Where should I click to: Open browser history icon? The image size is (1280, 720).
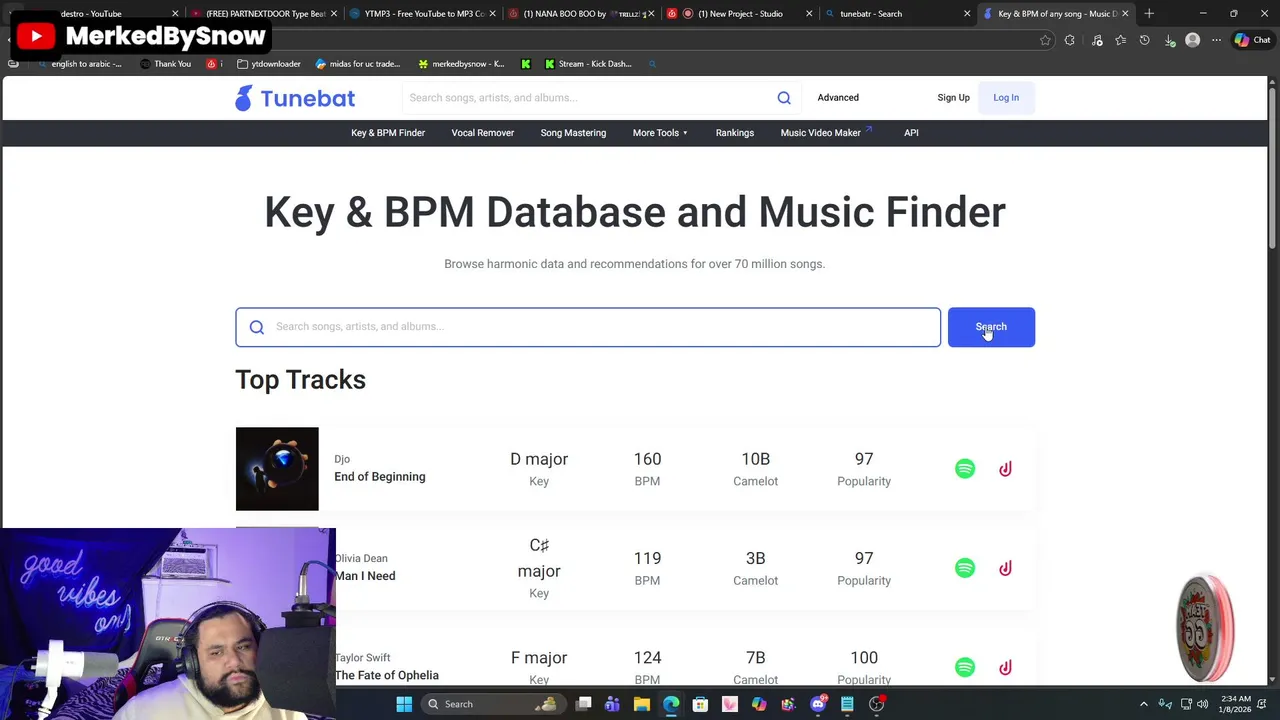[1145, 40]
